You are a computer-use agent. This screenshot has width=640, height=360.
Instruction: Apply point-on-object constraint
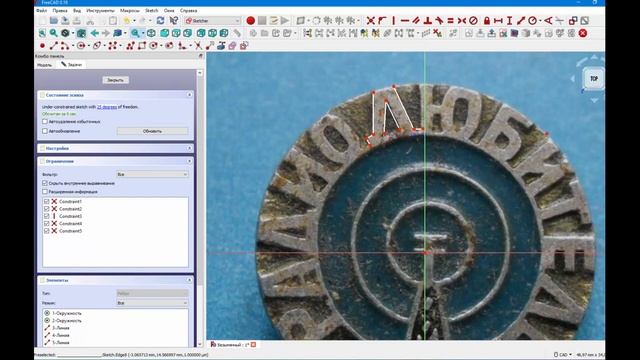pos(382,20)
